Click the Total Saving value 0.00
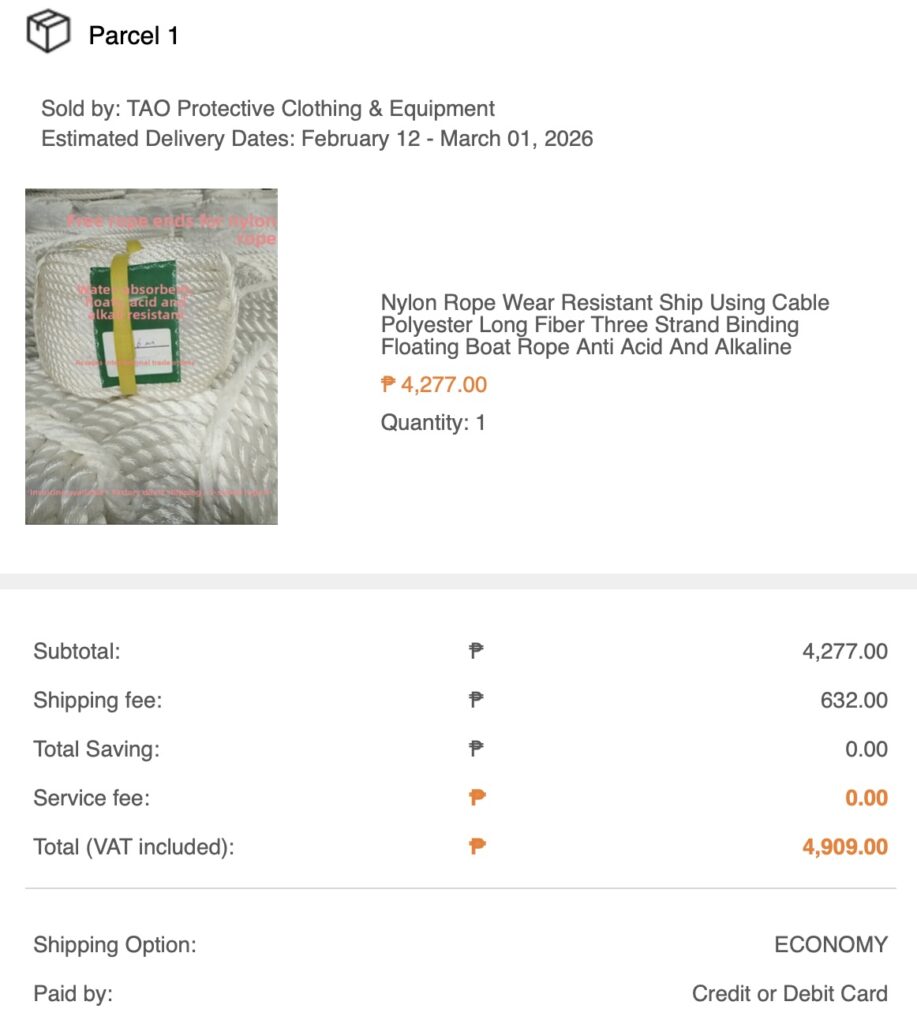The height and width of the screenshot is (1024, 917). 866,749
